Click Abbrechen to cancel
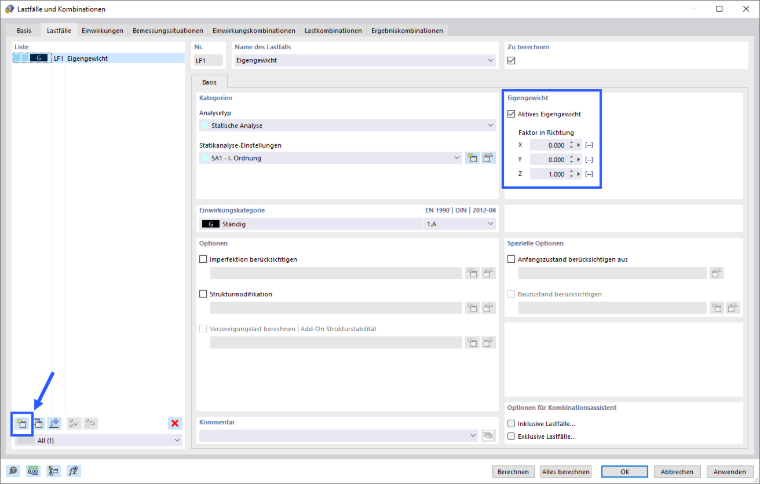Viewport: 760px width, 484px height. (x=677, y=471)
